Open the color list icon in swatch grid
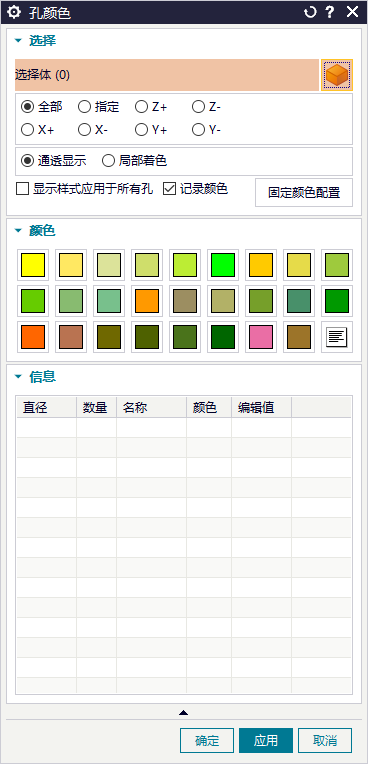Image resolution: width=368 pixels, height=764 pixels. pyautogui.click(x=337, y=337)
